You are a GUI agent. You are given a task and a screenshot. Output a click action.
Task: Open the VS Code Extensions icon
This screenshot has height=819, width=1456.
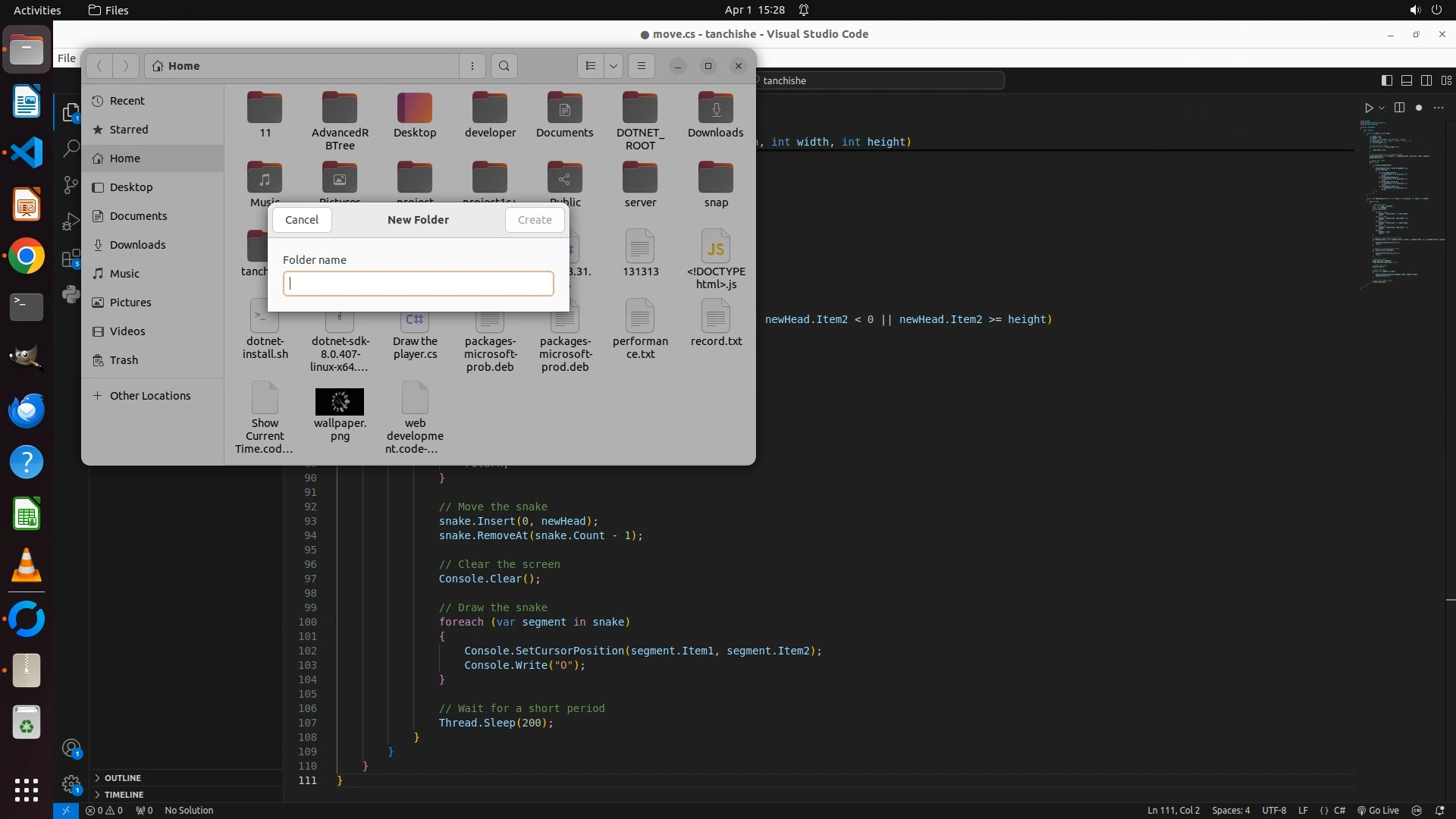[71, 259]
